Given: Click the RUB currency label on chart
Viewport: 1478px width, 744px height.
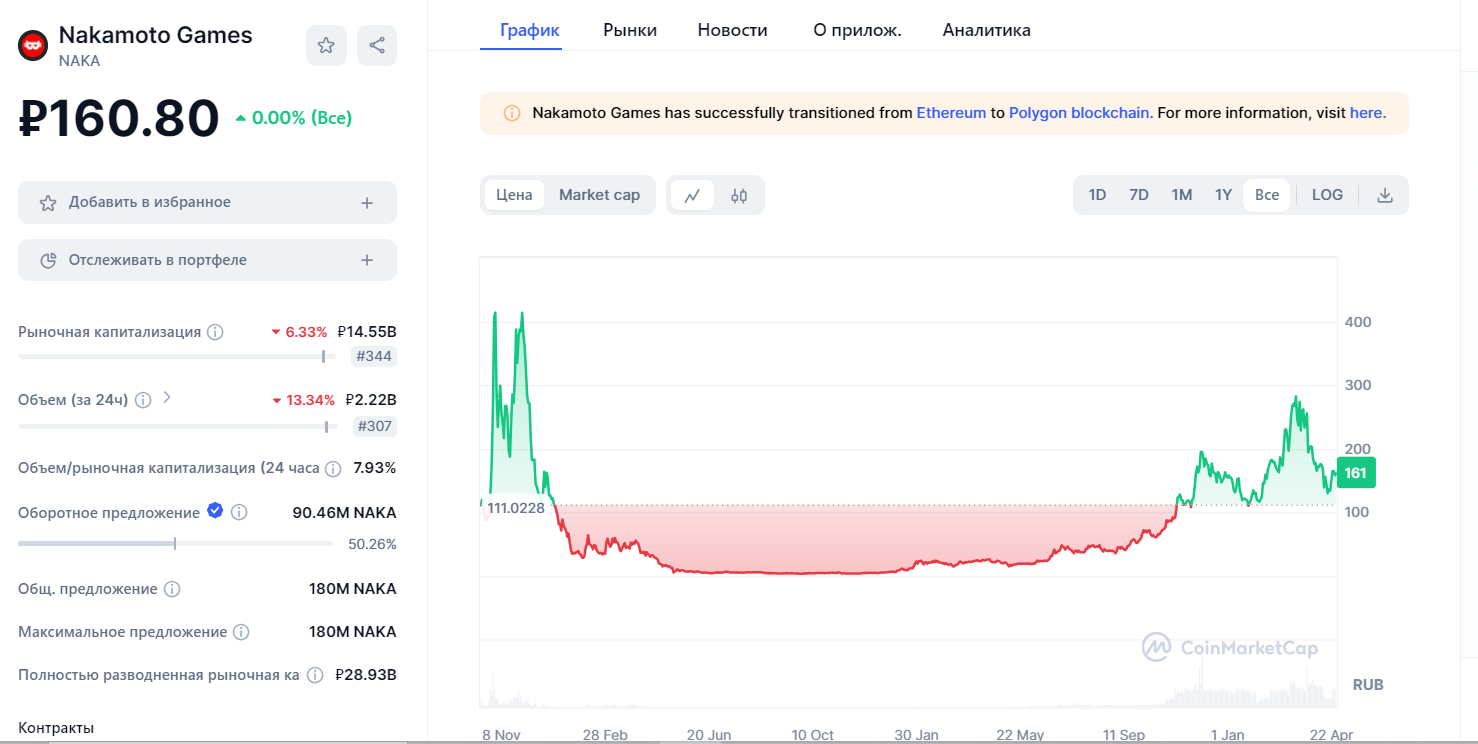Looking at the screenshot, I should (x=1368, y=685).
